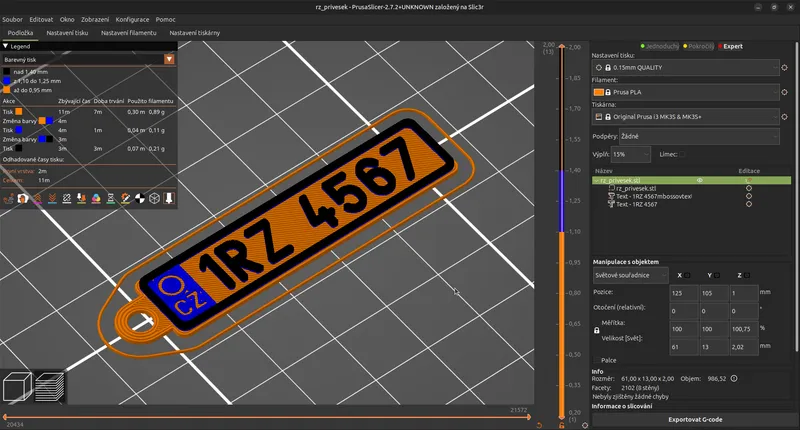The height and width of the screenshot is (430, 800).
Task: Open the Editovat menu
Action: coord(41,19)
